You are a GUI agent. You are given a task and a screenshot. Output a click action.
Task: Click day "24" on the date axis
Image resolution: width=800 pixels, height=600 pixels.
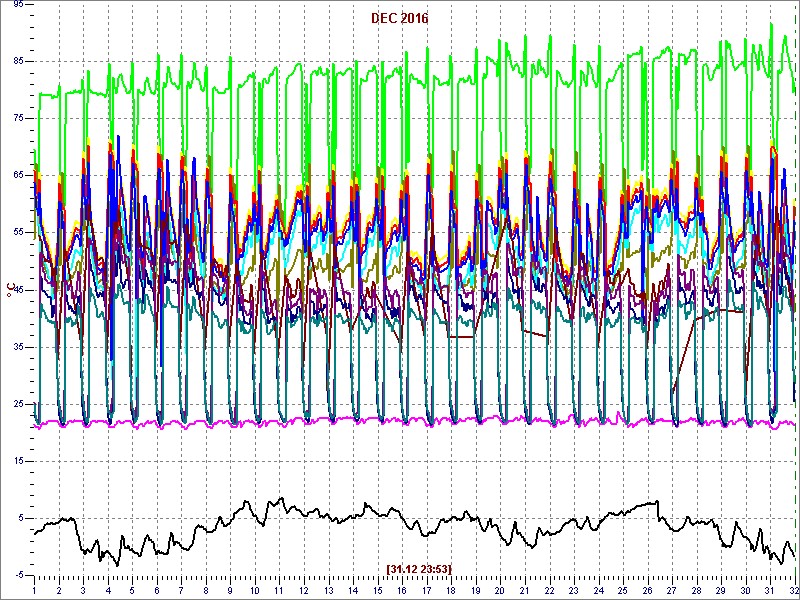pos(597,590)
